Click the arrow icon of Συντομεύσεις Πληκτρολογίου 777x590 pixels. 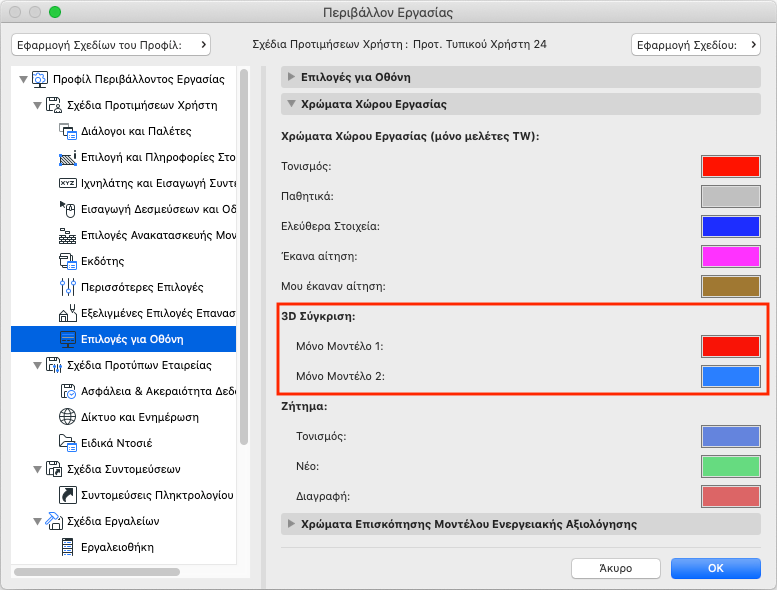pyautogui.click(x=68, y=495)
